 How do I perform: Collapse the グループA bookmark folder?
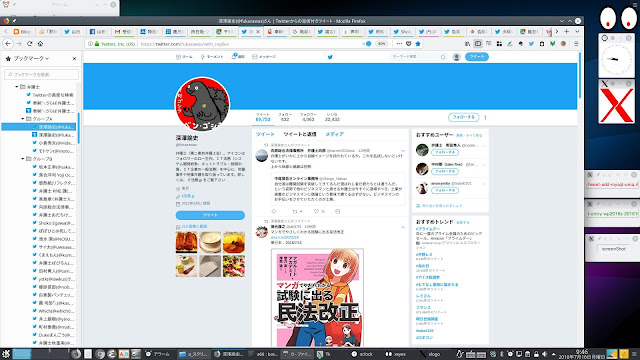[x=23, y=119]
